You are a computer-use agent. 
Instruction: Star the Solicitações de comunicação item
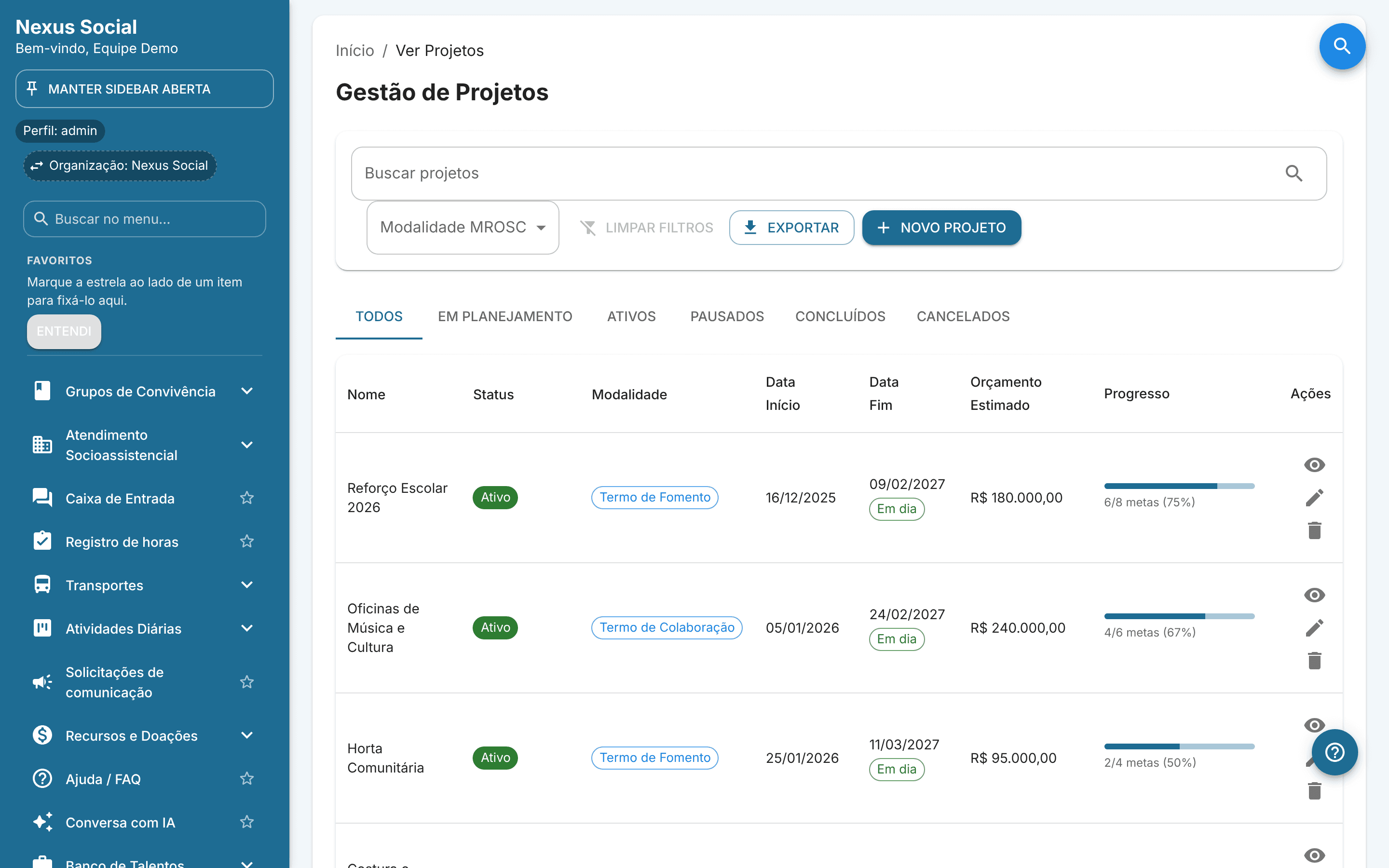(247, 682)
